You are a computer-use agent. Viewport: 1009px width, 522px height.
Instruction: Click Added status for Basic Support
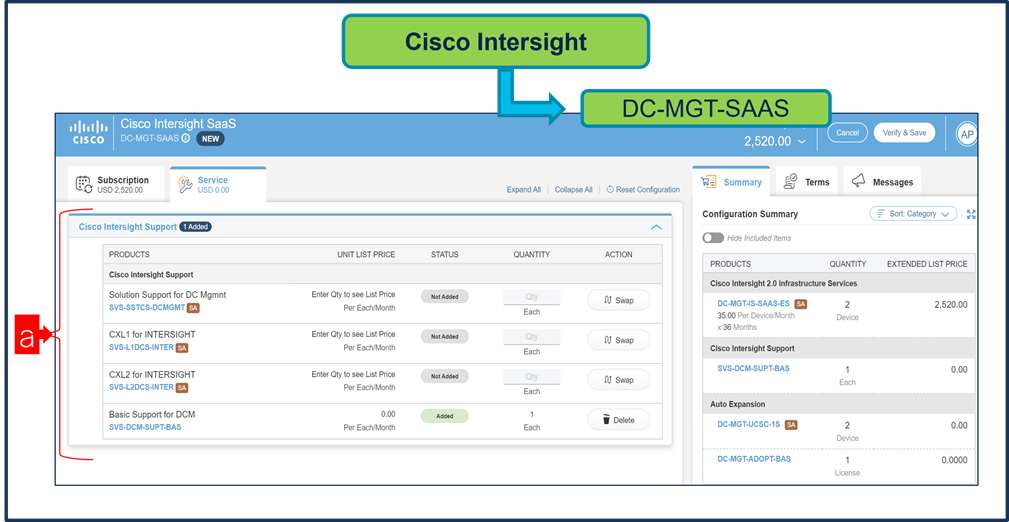pyautogui.click(x=445, y=416)
